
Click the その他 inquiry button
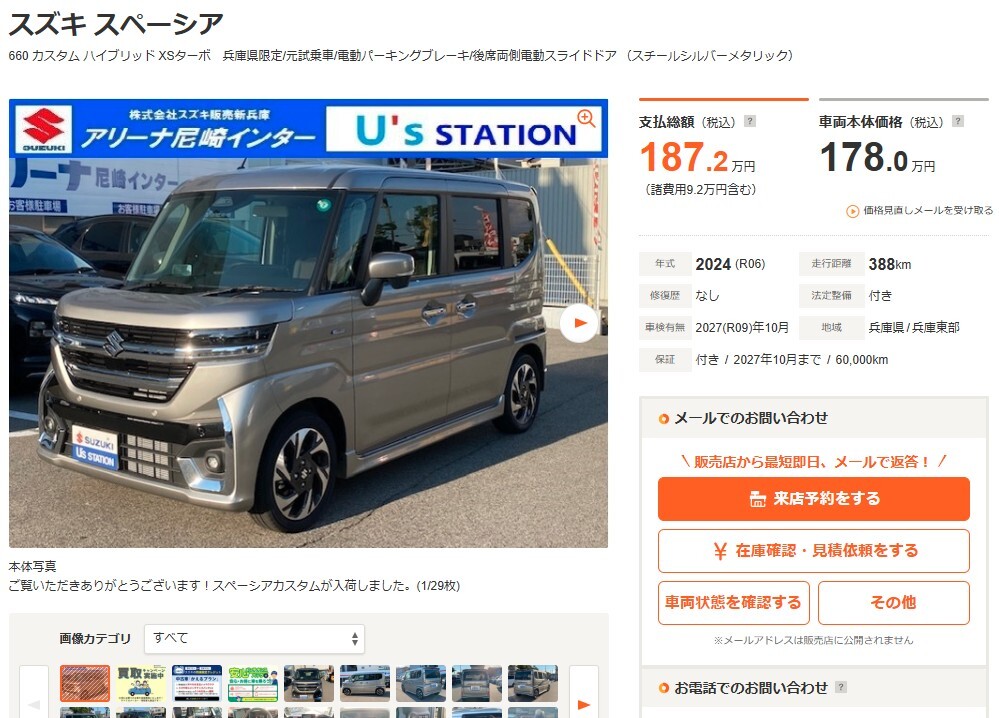[x=893, y=603]
